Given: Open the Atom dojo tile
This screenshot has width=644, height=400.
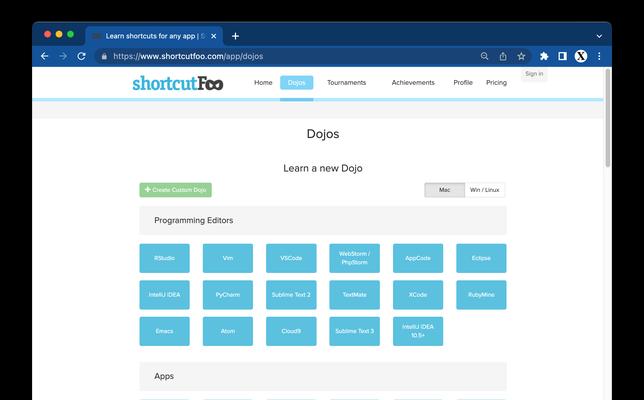Looking at the screenshot, I should point(228,331).
